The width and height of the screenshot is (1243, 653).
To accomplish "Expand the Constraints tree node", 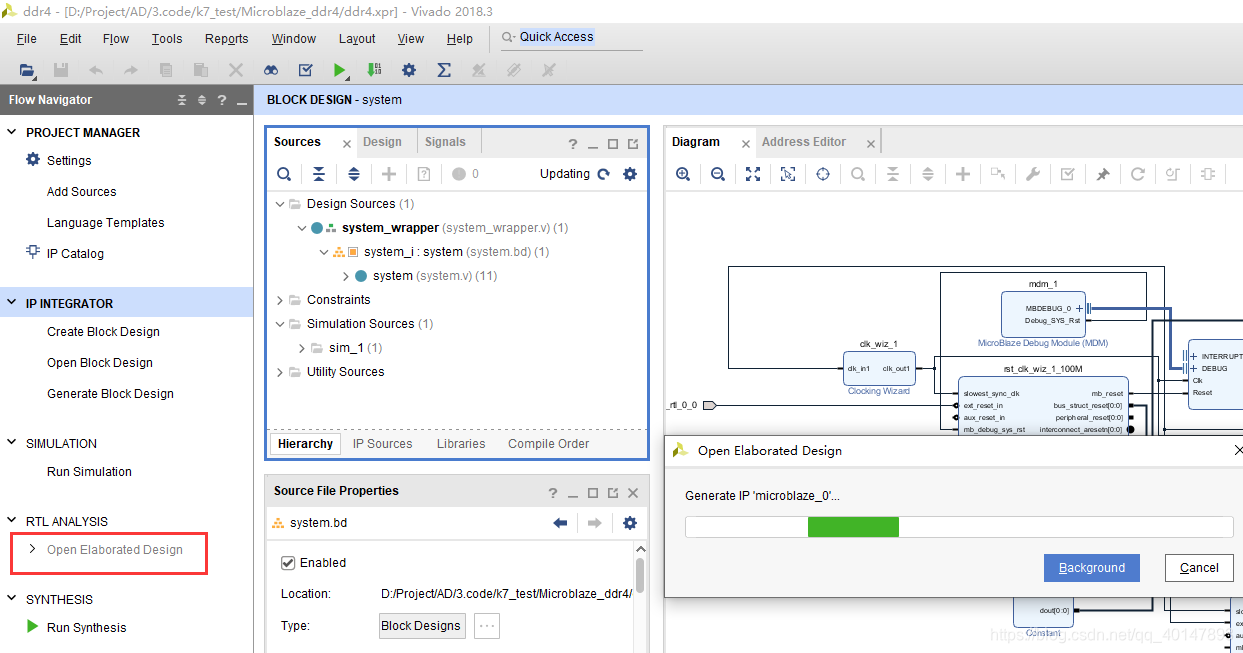I will point(280,299).
